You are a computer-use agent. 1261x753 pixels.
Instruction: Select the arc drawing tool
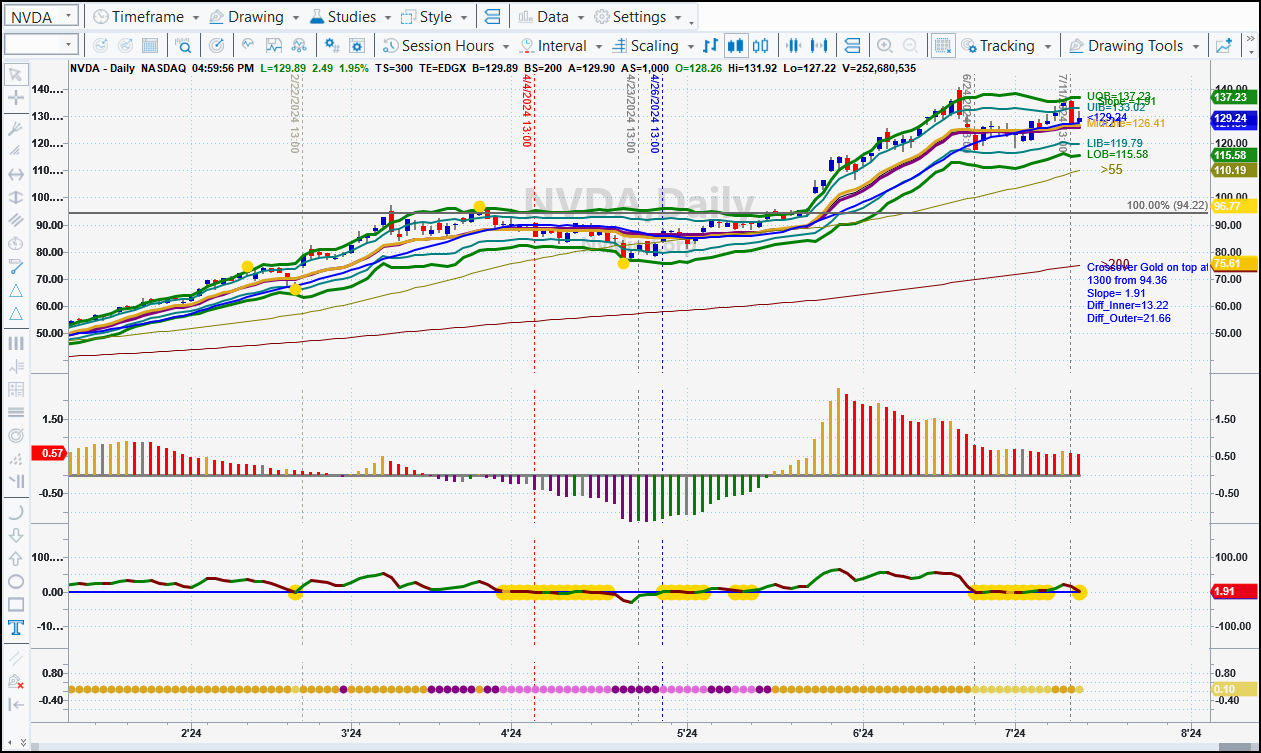click(16, 512)
